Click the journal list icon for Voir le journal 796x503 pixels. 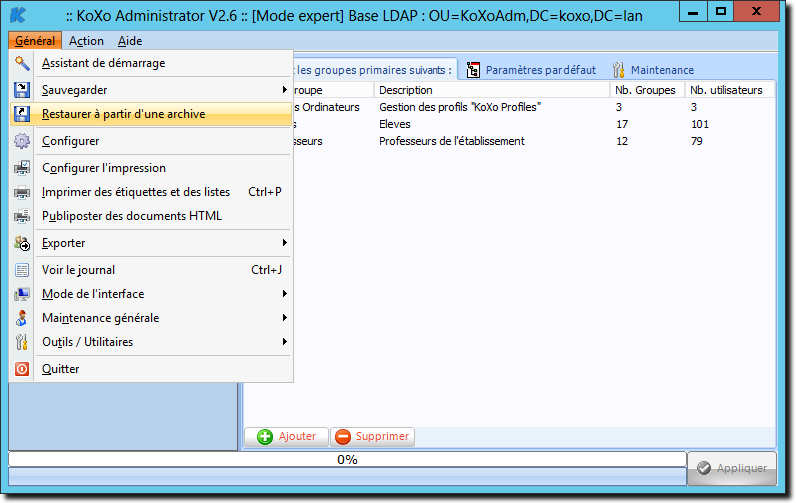(22, 270)
